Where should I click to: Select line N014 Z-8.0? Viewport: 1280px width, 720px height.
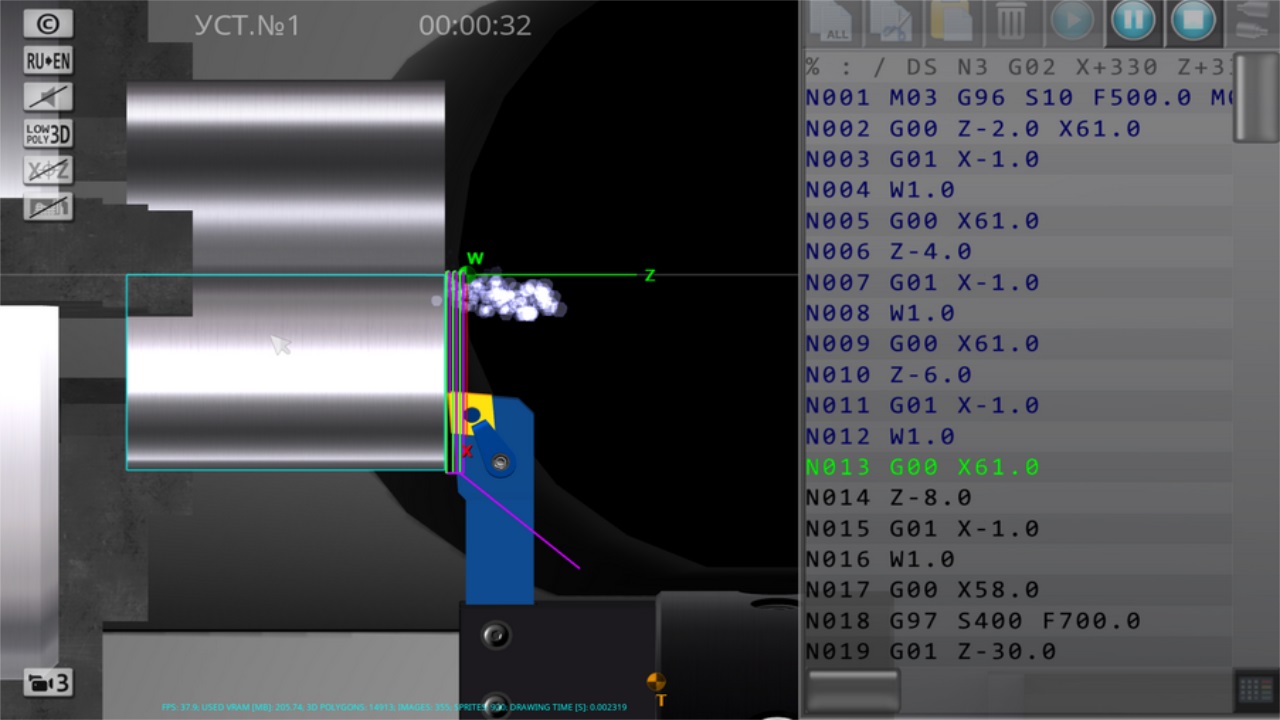[1018, 498]
